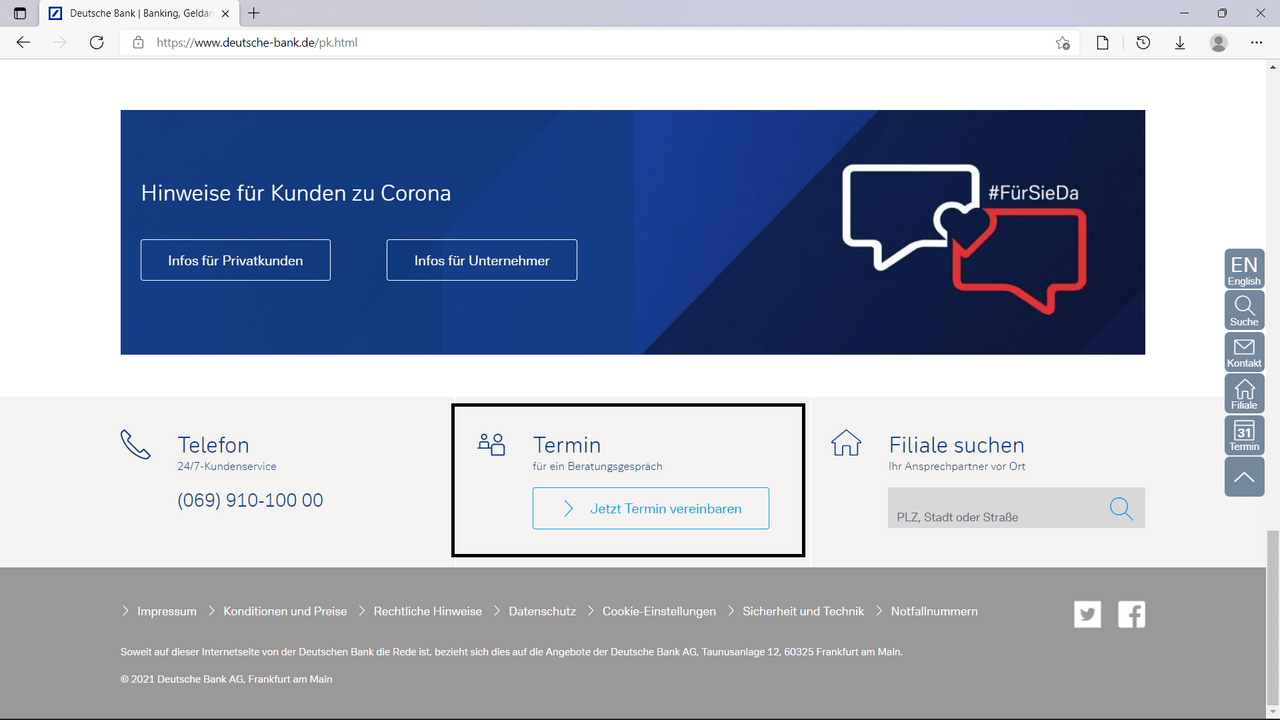Open Rechtliche Hinweise footer link

click(428, 611)
